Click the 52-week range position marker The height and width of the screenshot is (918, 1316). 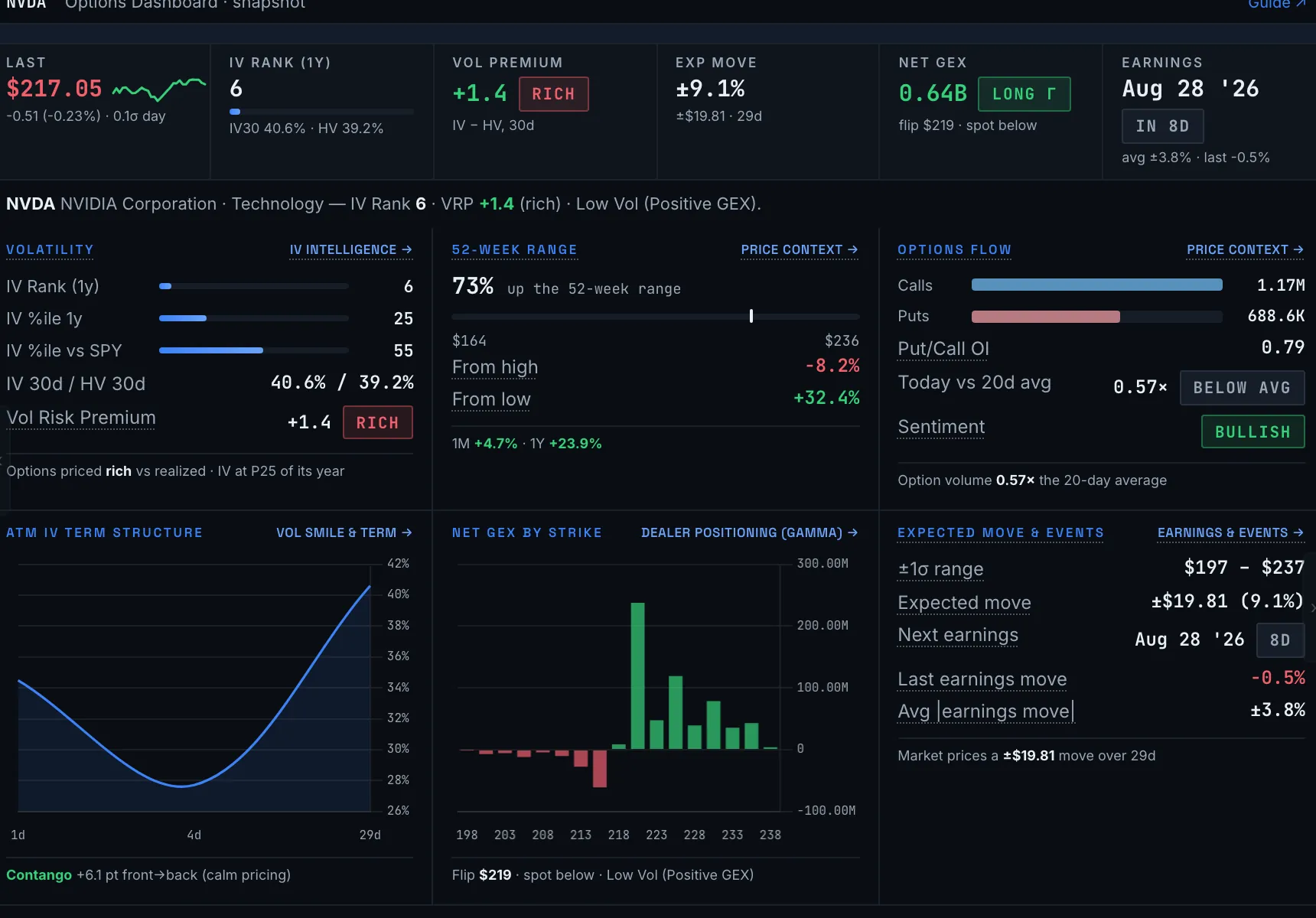coord(751,316)
